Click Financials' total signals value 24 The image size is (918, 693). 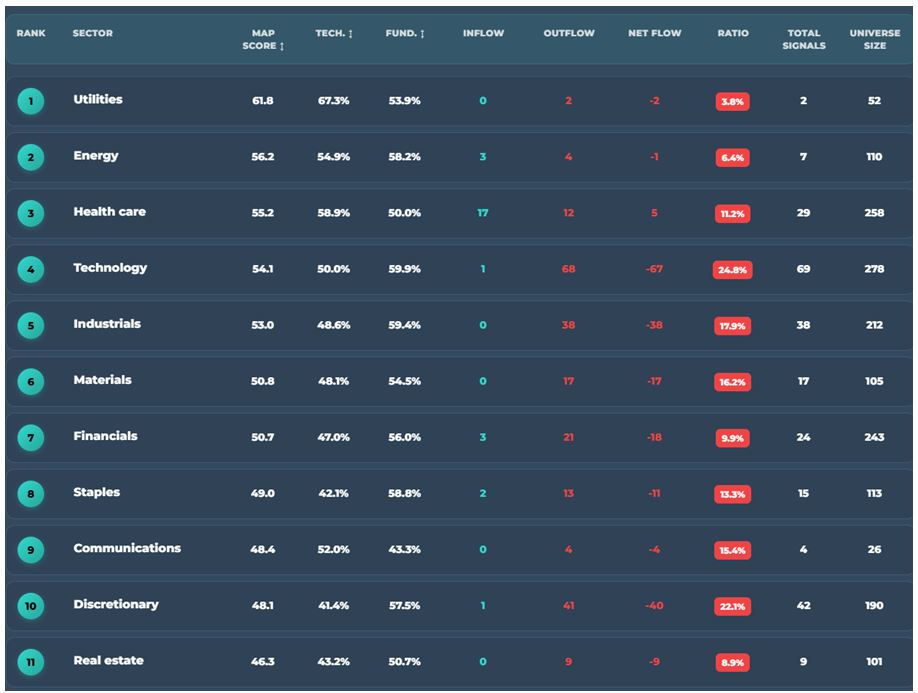coord(803,437)
